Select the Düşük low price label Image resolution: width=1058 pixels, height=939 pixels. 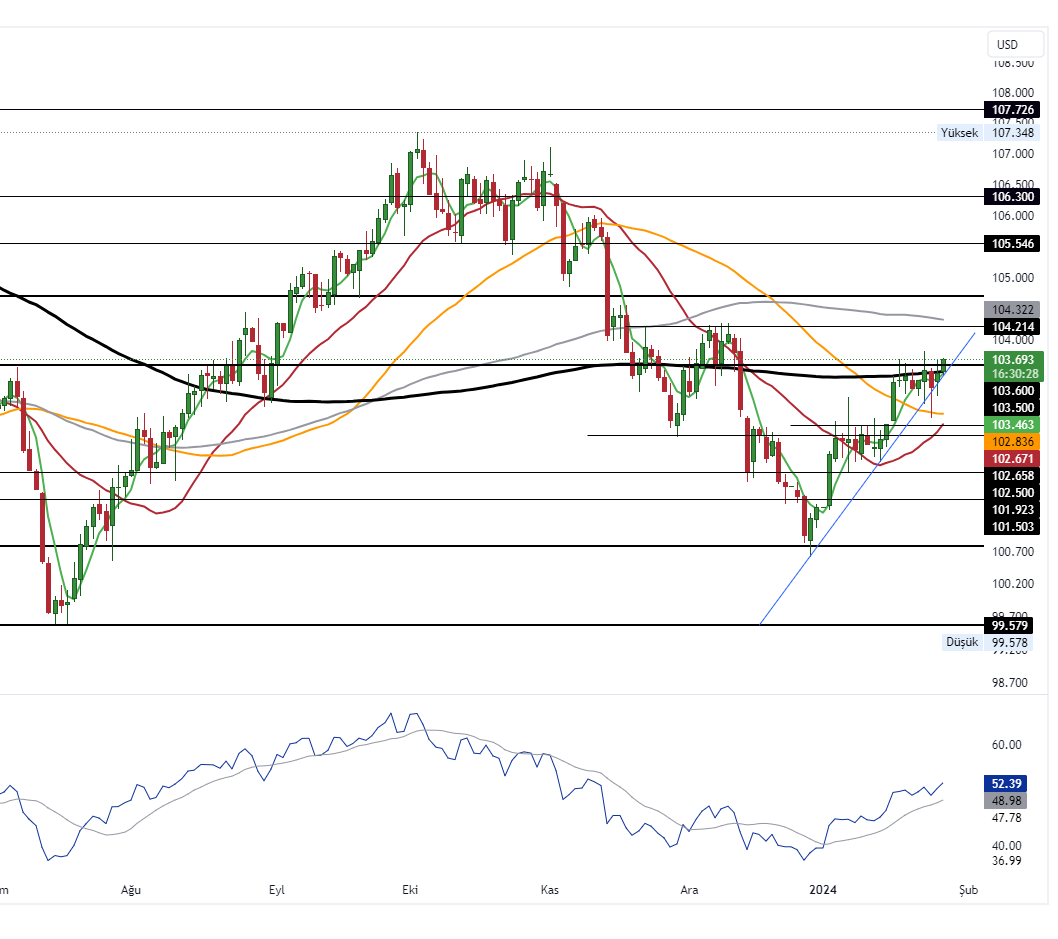click(961, 642)
